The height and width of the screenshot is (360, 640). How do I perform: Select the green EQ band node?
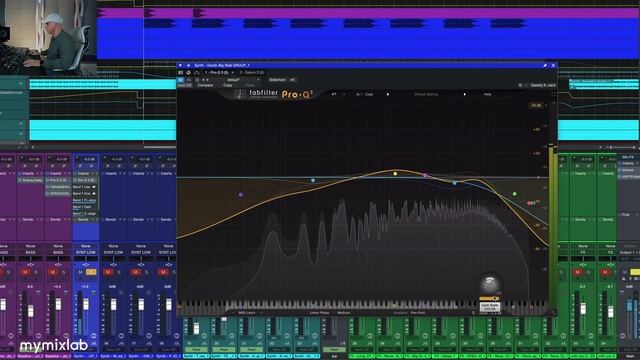[515, 194]
